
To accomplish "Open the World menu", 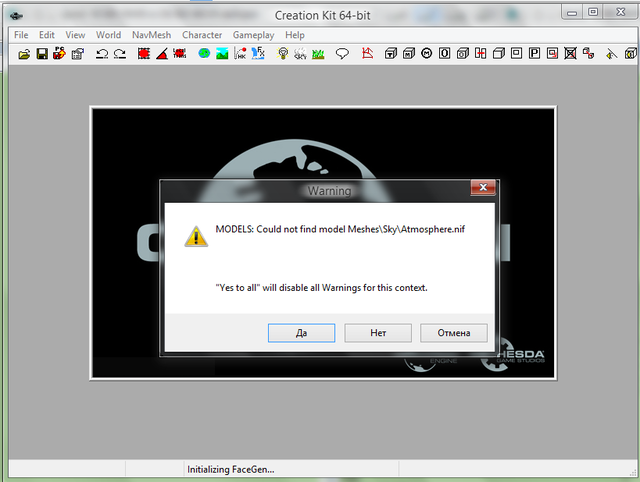I will pyautogui.click(x=108, y=35).
